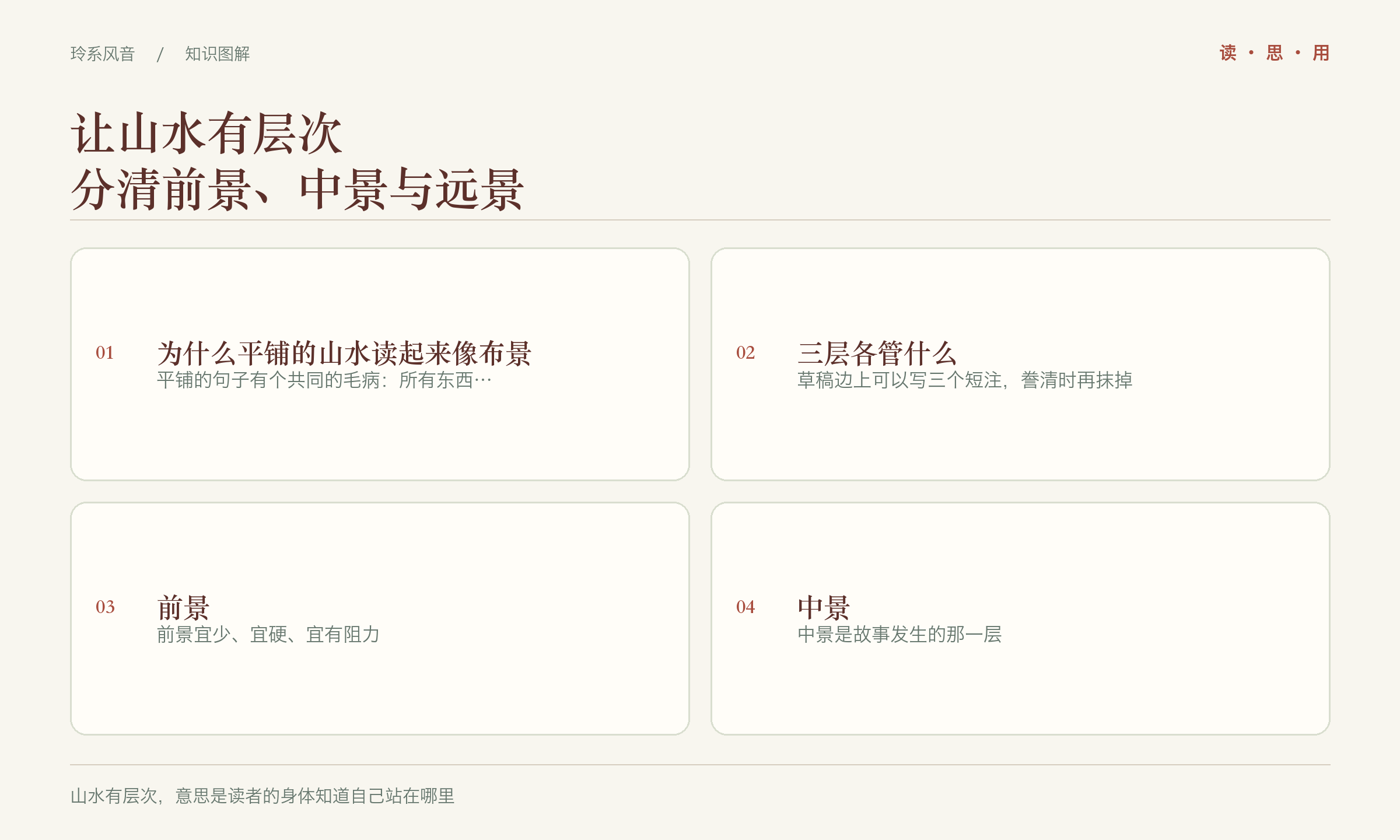This screenshot has width=1400, height=840.
Task: Open the 前景 card title
Action: [x=183, y=608]
